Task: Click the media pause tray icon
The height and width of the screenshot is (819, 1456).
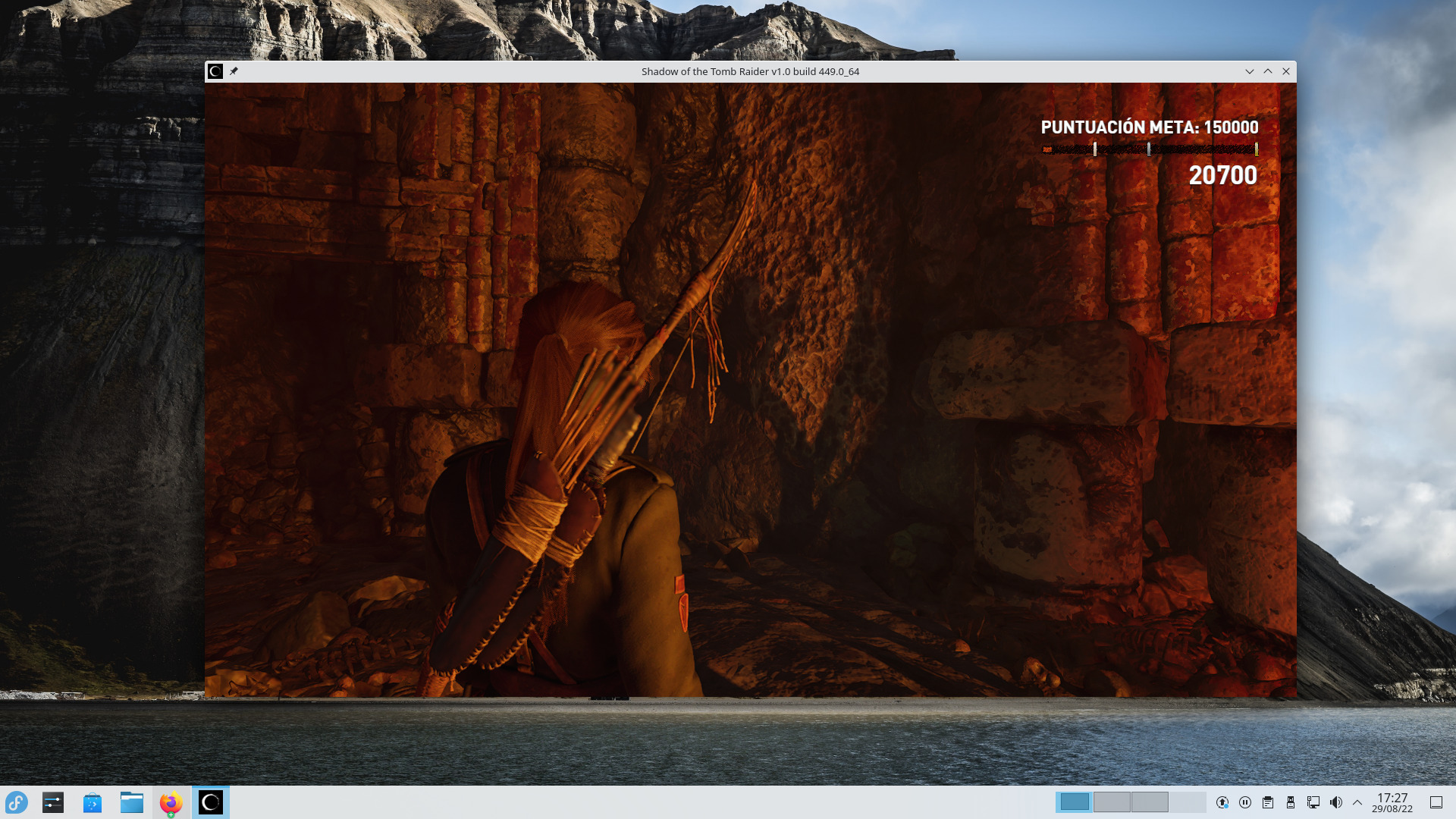Action: click(x=1245, y=802)
